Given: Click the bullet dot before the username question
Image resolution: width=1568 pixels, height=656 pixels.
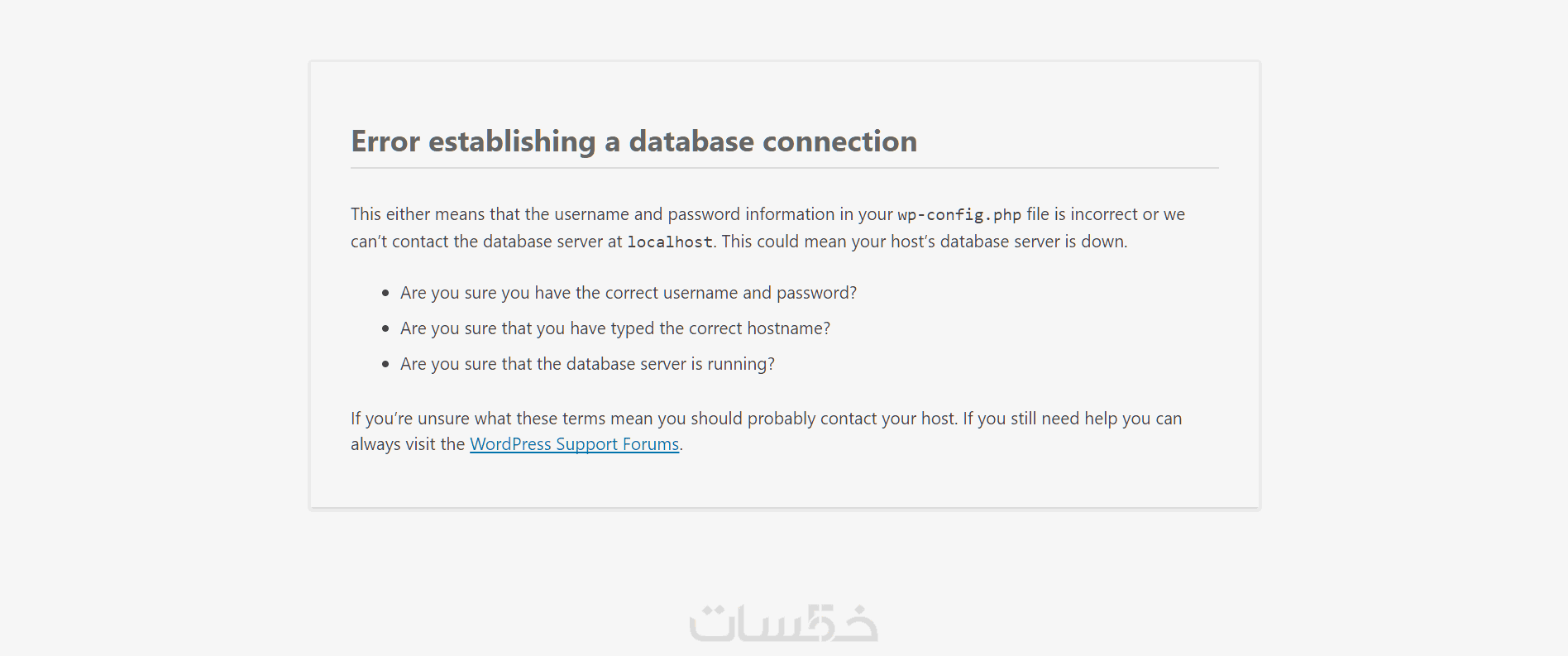Looking at the screenshot, I should pyautogui.click(x=385, y=293).
